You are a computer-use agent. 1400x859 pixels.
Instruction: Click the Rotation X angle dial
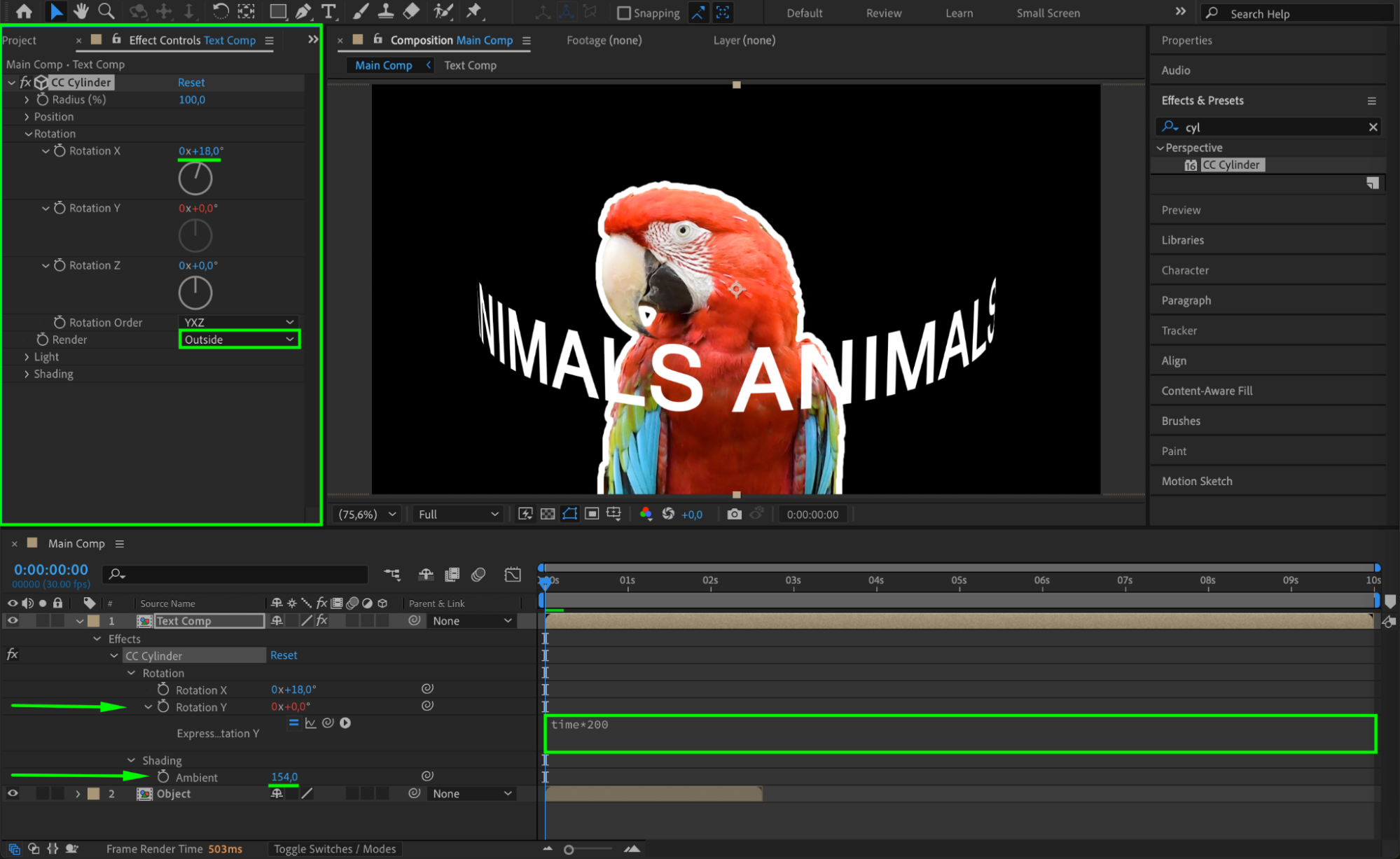pyautogui.click(x=195, y=179)
